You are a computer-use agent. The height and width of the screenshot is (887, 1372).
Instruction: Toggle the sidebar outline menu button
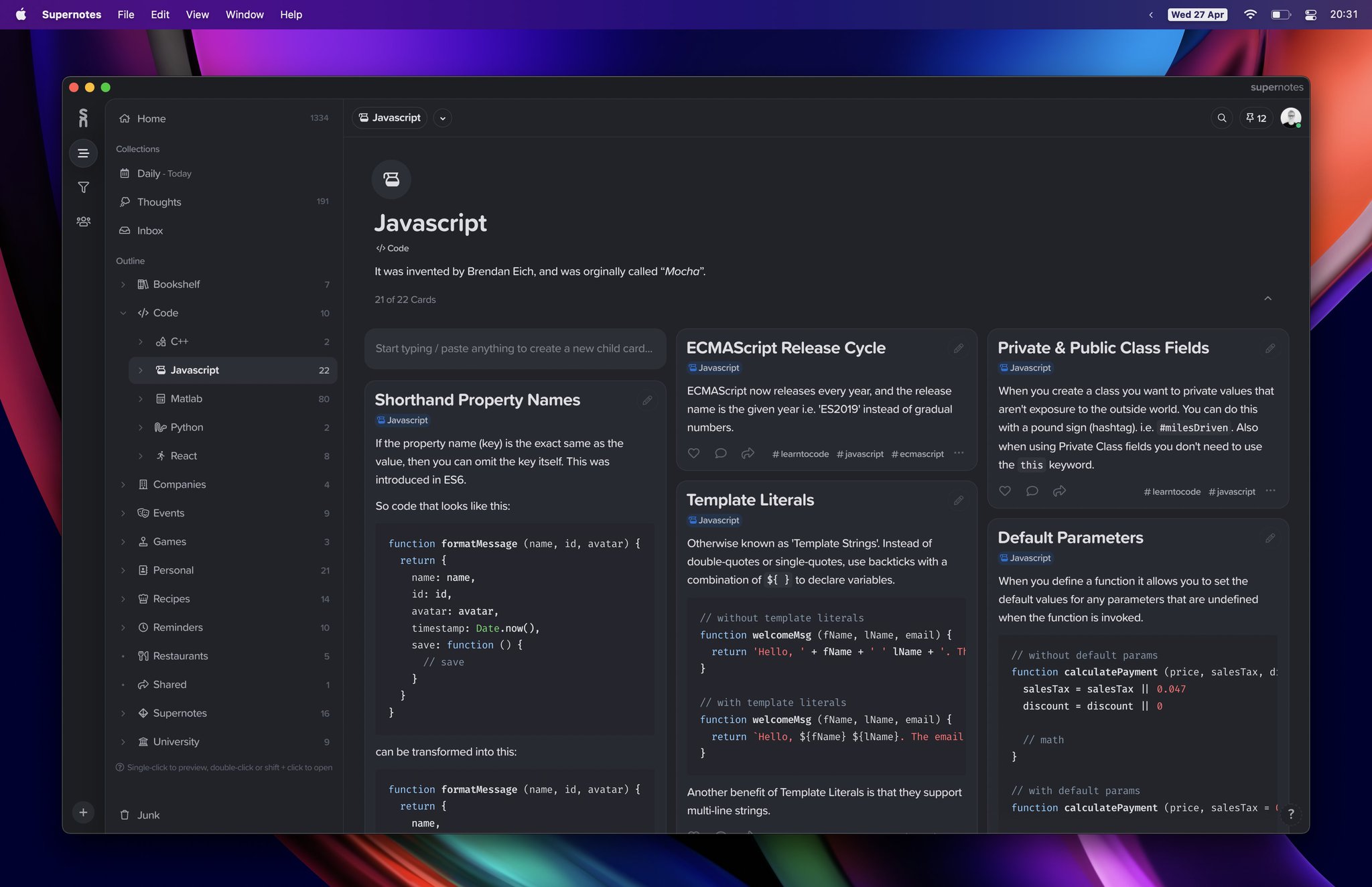point(83,153)
